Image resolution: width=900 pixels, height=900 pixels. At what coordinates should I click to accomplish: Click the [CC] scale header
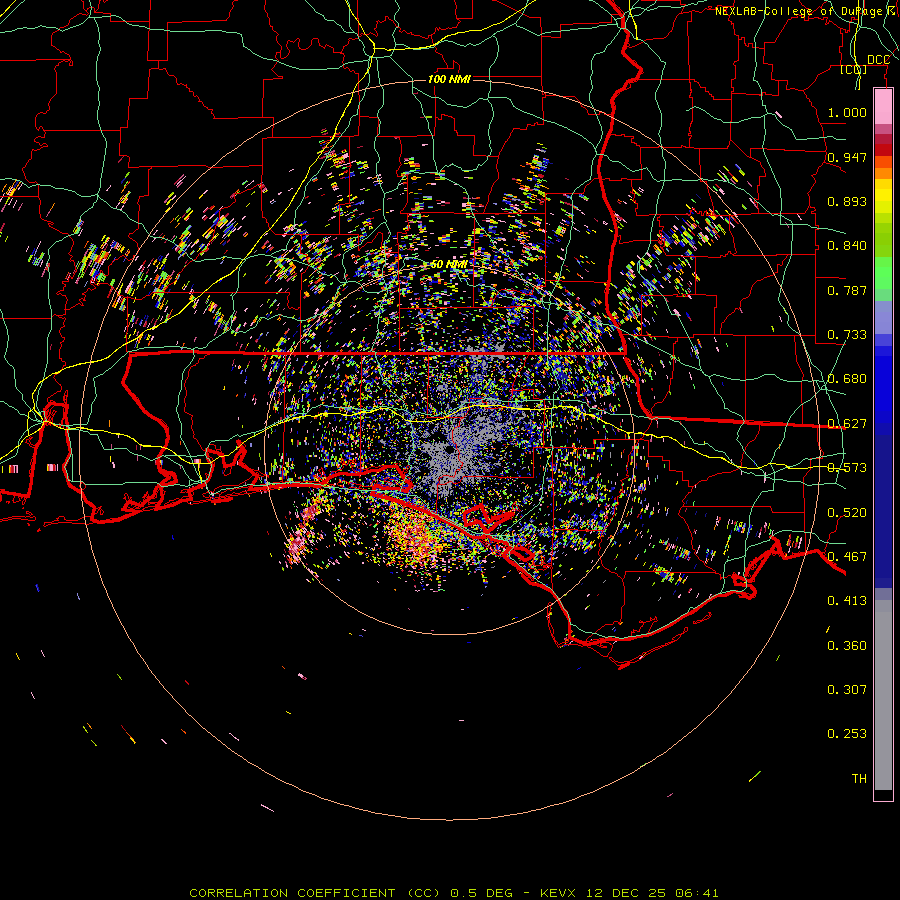point(854,69)
